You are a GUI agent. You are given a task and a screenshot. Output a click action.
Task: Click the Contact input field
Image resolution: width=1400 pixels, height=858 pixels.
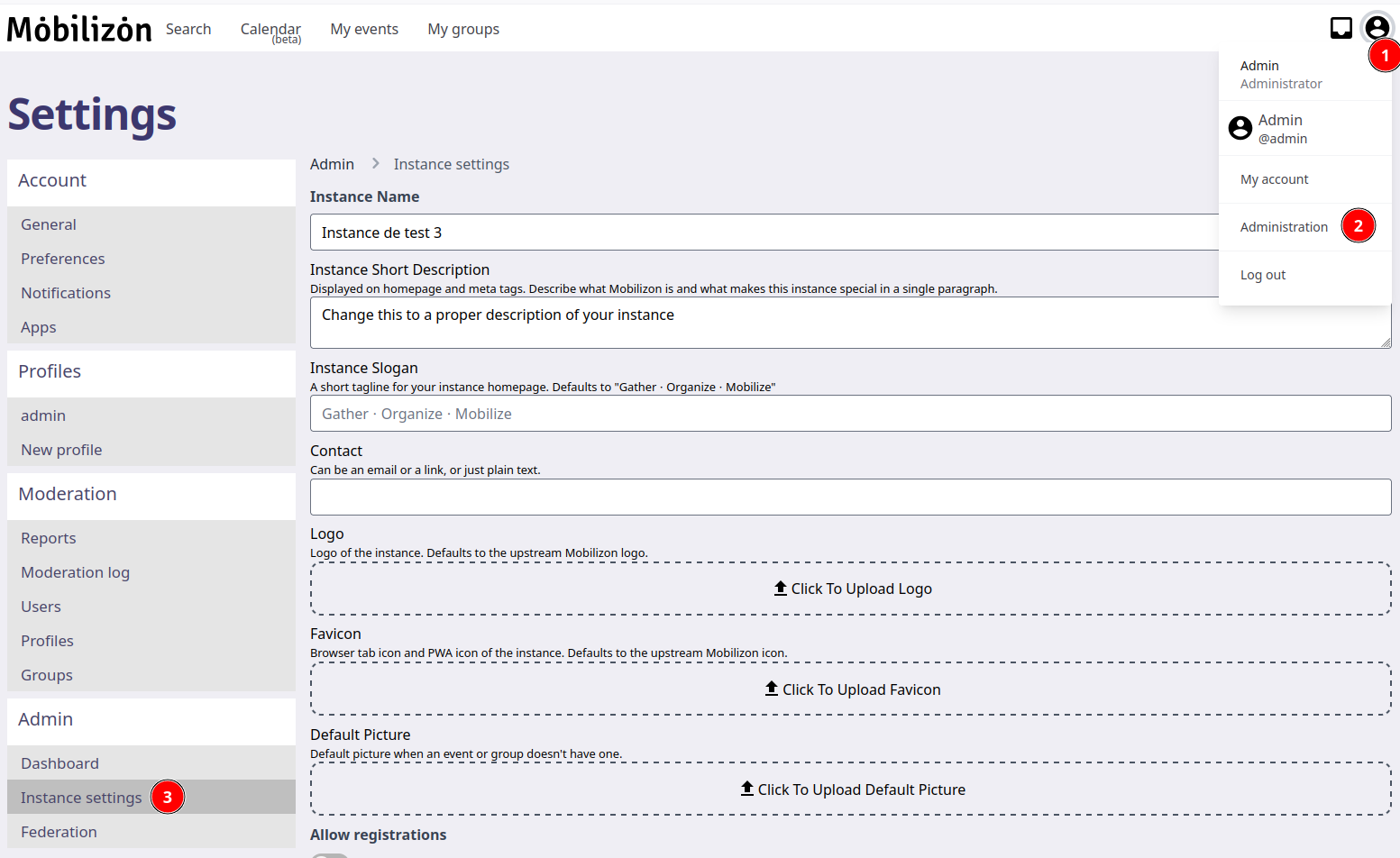[850, 497]
